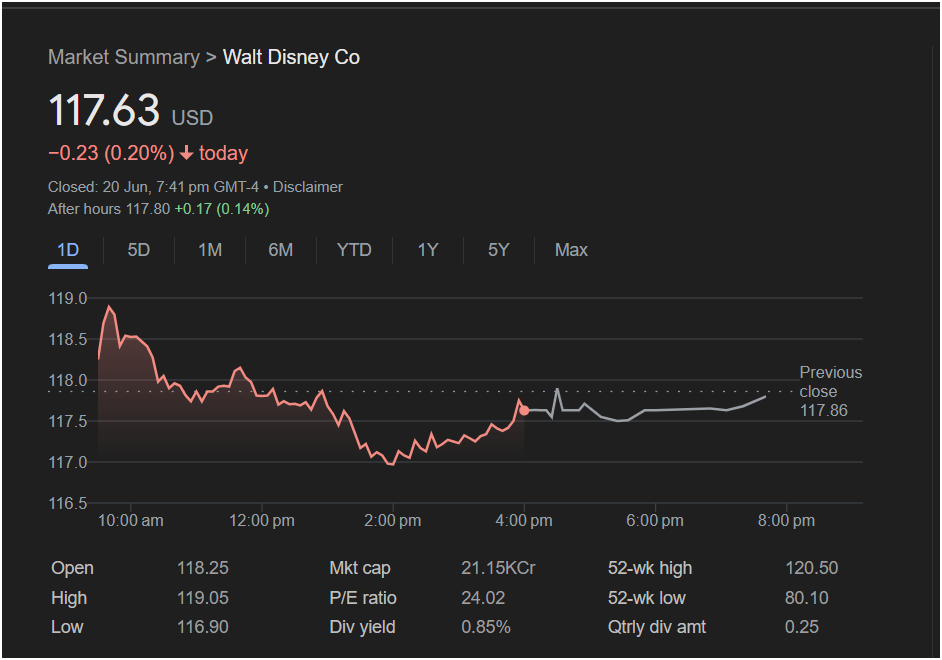Screen dimensions: 942x660
Task: Click the Mkt cap label
Action: [x=360, y=568]
